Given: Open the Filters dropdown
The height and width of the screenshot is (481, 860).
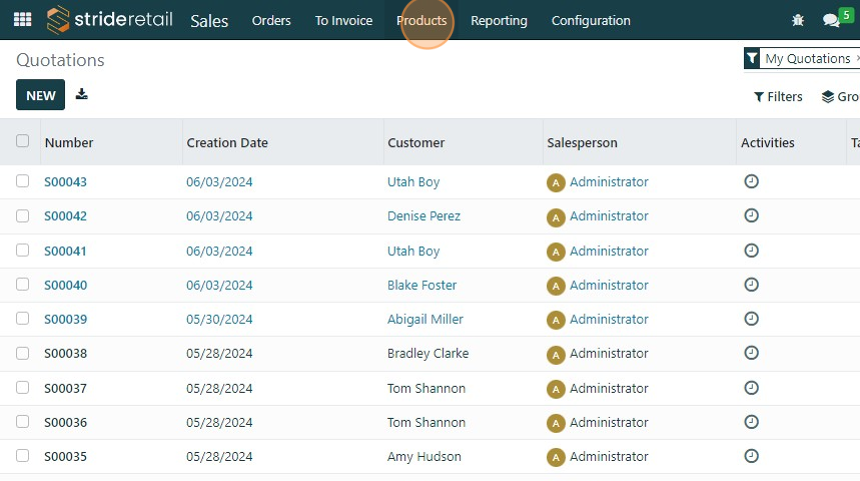Looking at the screenshot, I should coord(778,97).
